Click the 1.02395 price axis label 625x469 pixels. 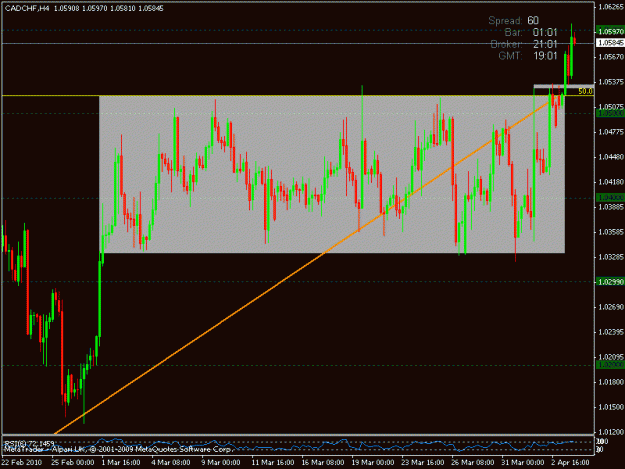(611, 332)
